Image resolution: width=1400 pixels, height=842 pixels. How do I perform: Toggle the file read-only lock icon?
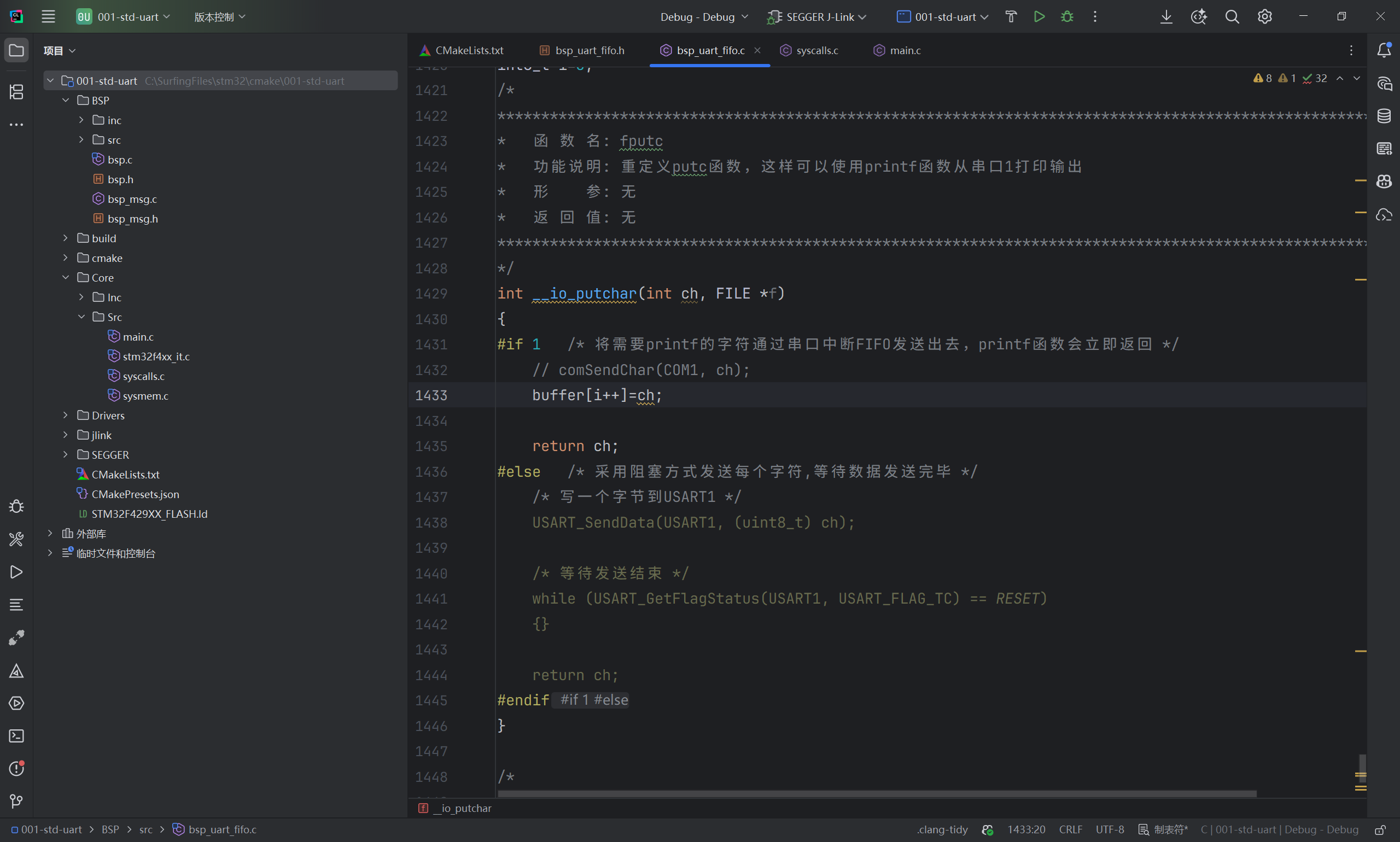pyautogui.click(x=1381, y=829)
